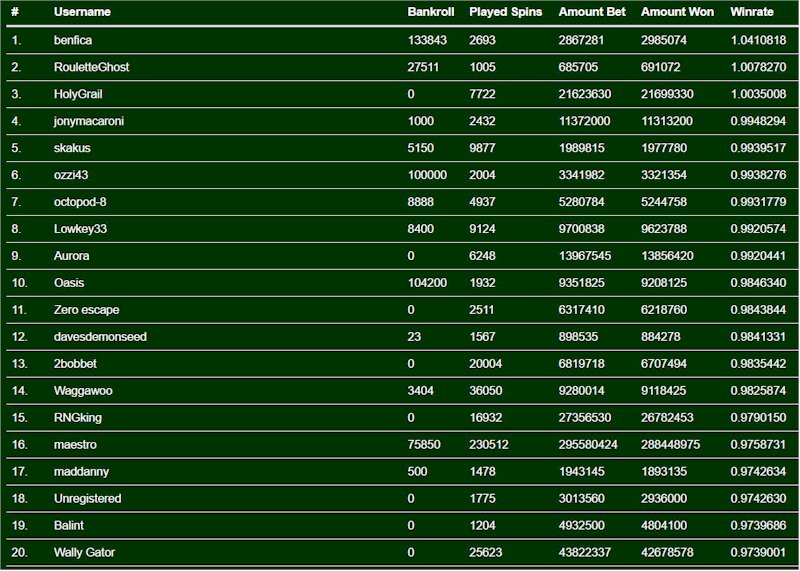The height and width of the screenshot is (571, 800).
Task: Select username Wally Gator
Action: [x=84, y=553]
